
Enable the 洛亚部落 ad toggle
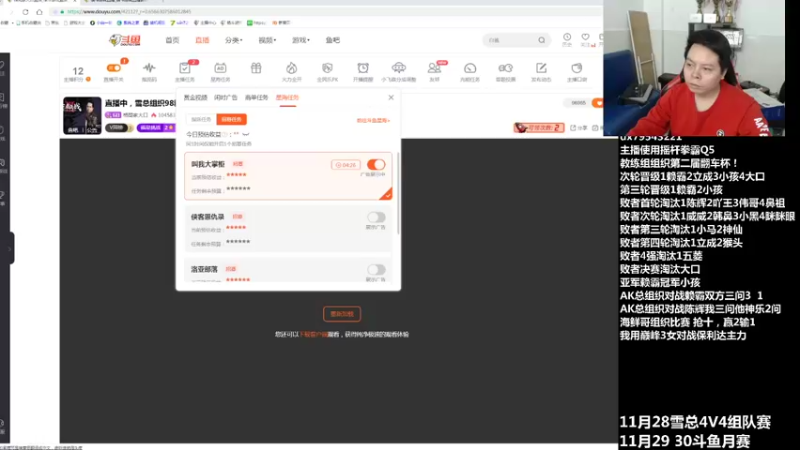point(376,270)
